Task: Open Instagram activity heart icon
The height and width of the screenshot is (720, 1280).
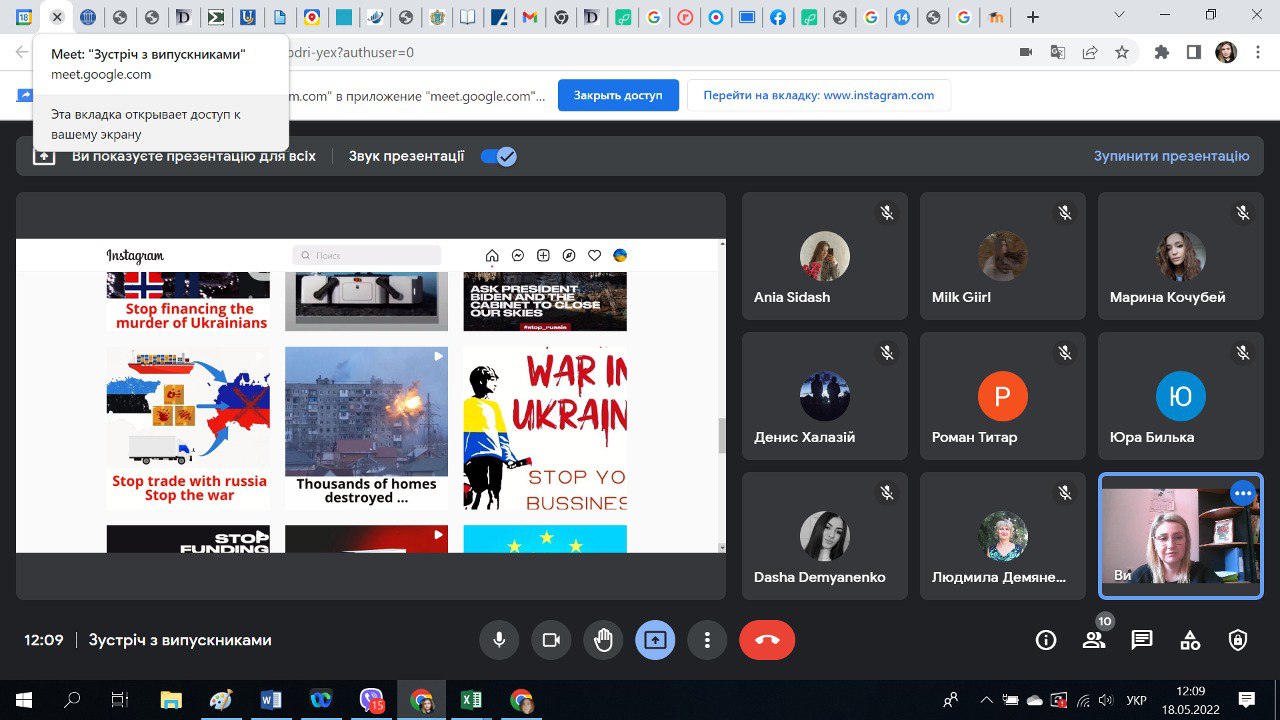Action: coord(594,256)
